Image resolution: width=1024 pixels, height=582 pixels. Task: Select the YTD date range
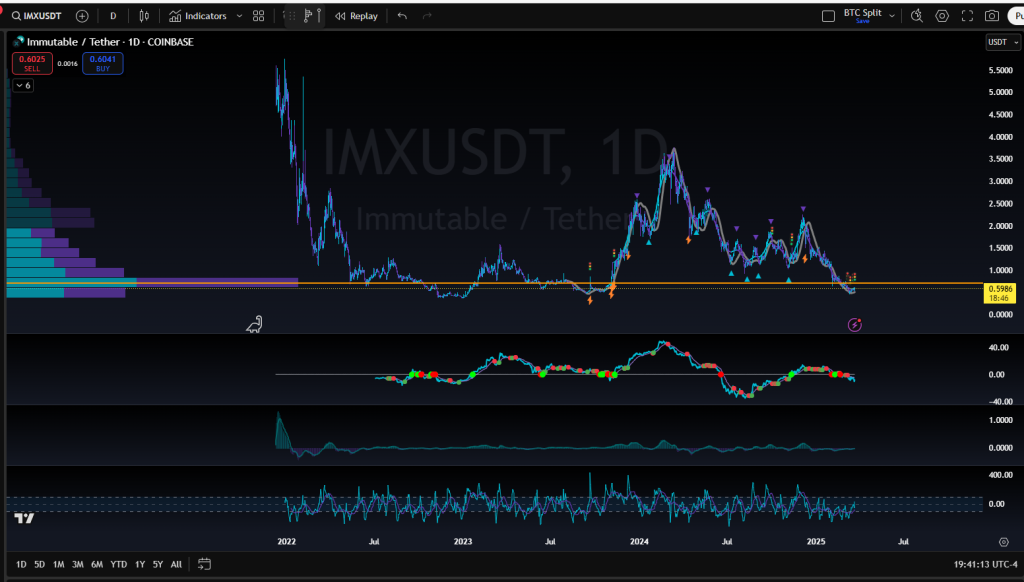(x=118, y=564)
